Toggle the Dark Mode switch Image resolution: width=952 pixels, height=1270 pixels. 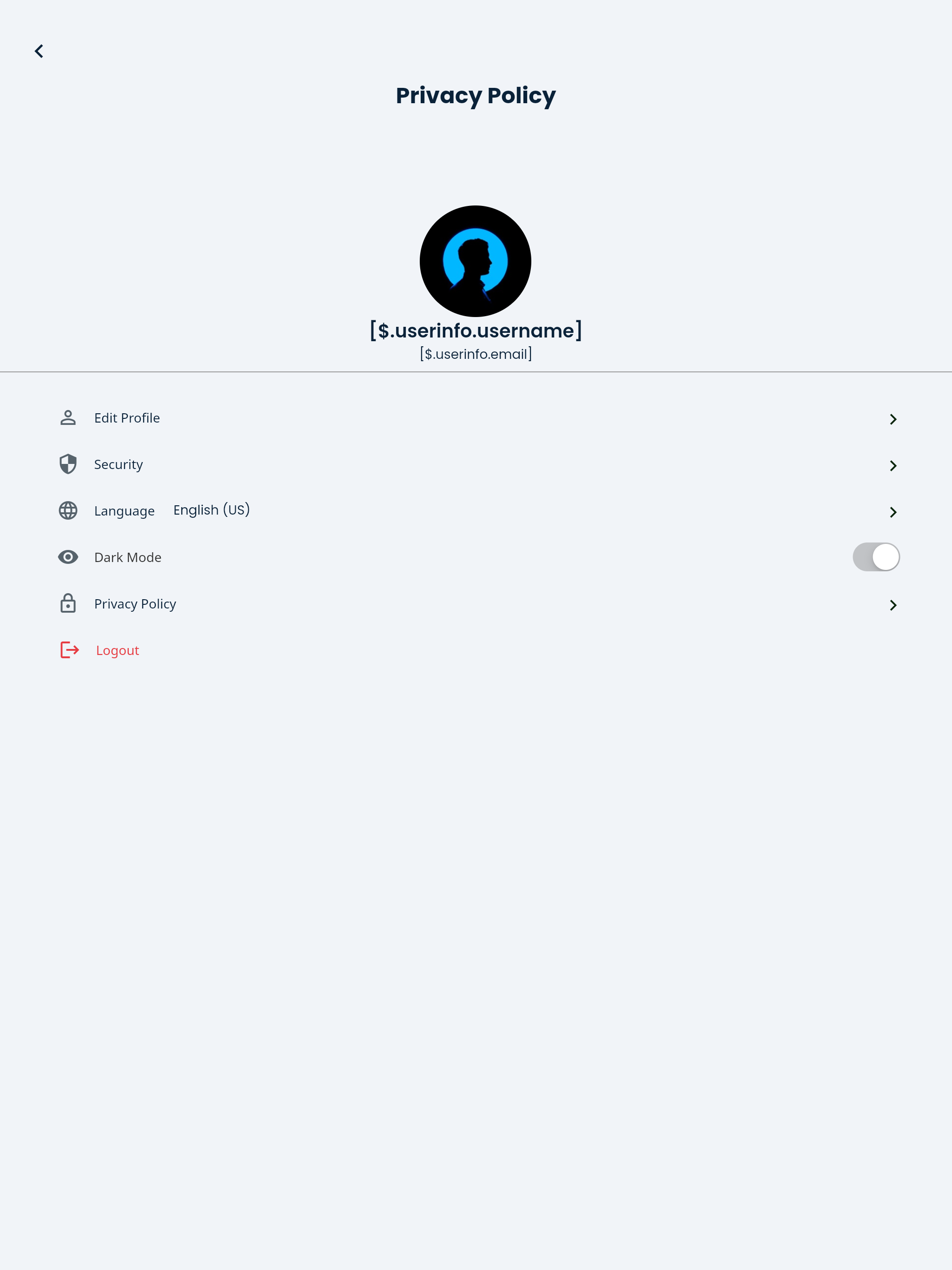[x=876, y=557]
